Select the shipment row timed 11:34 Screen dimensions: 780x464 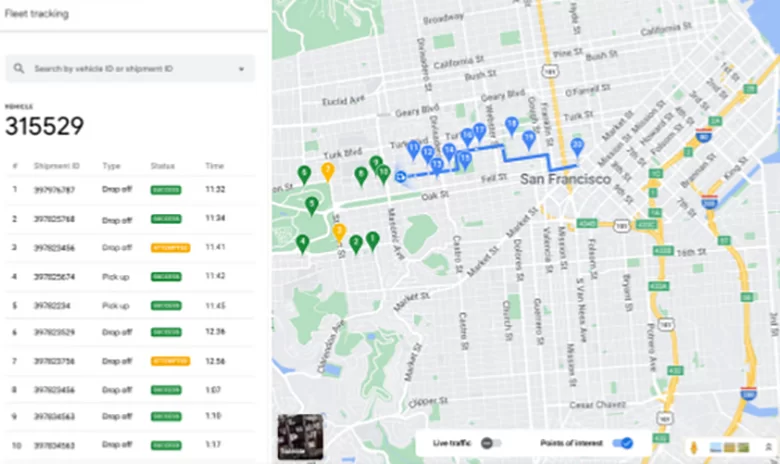tap(130, 218)
